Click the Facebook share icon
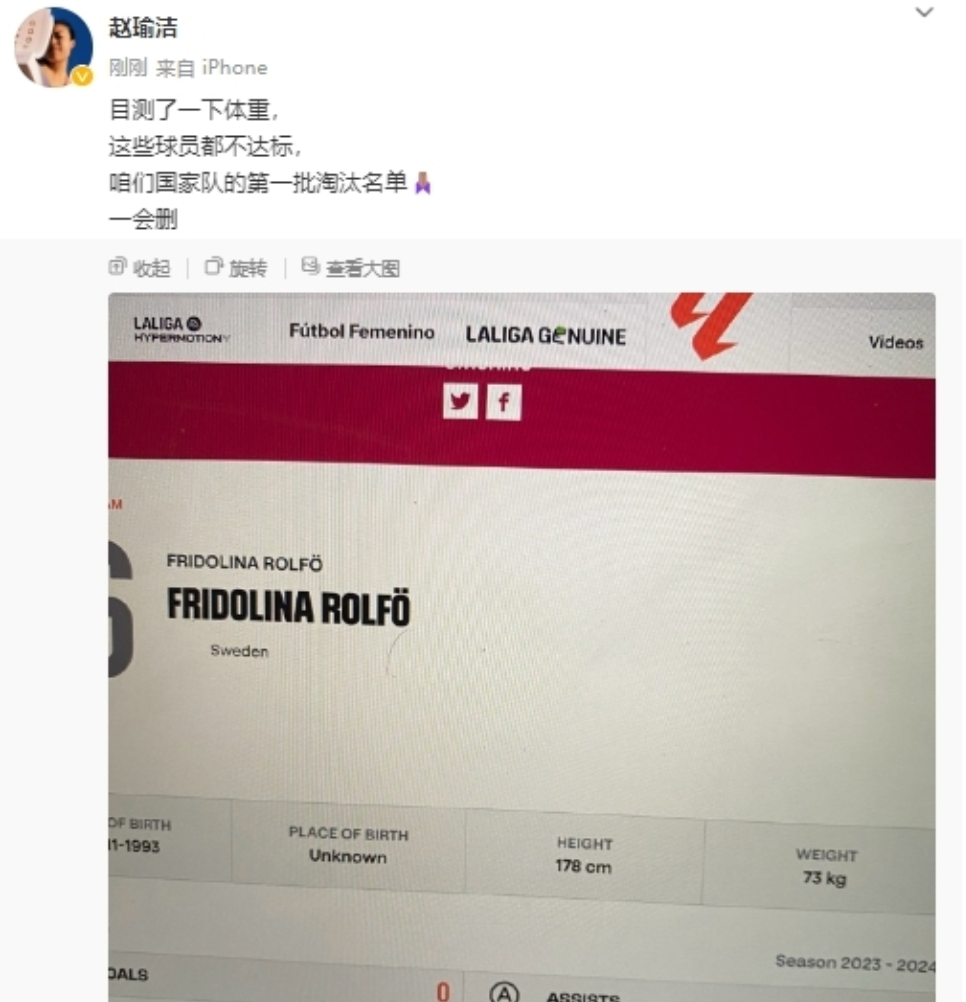The image size is (966, 1002). (503, 402)
